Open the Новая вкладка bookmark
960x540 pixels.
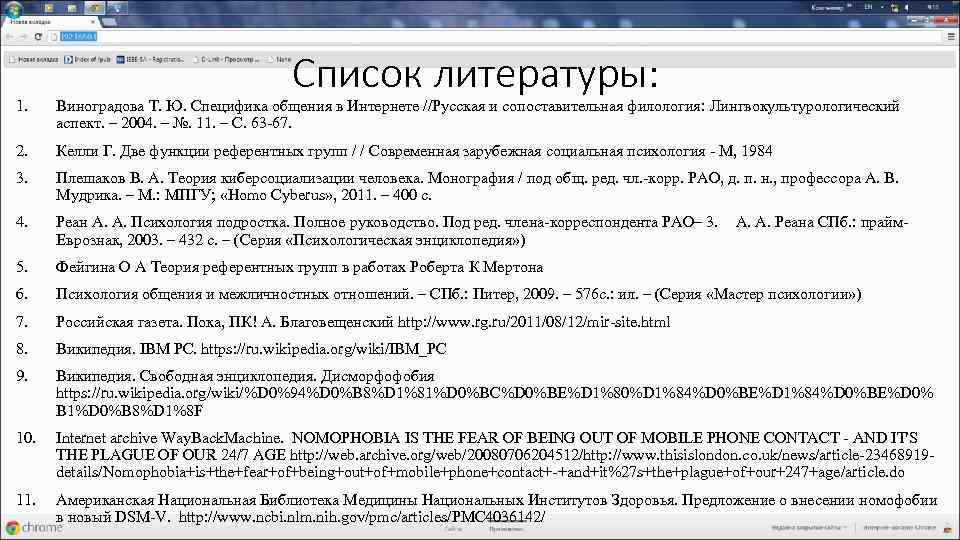coord(34,59)
